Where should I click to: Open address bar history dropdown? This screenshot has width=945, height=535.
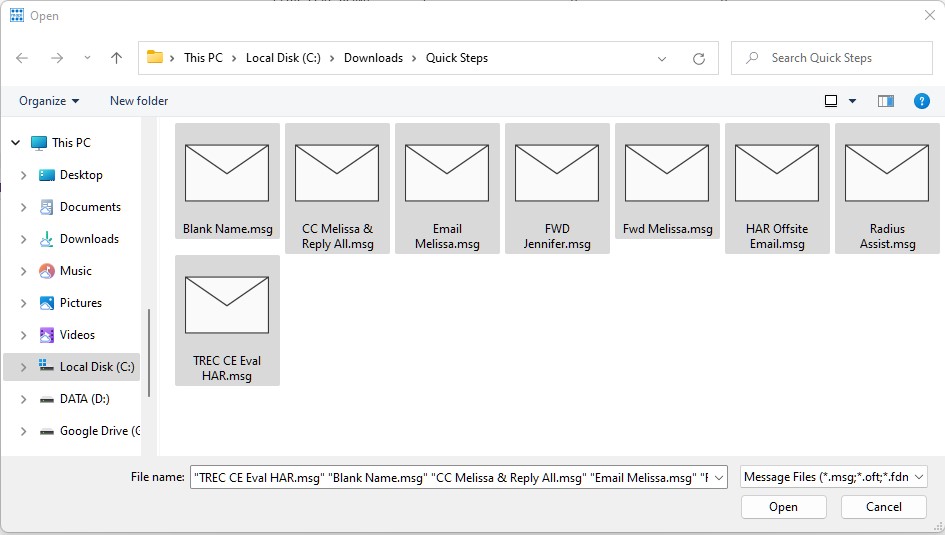[662, 58]
